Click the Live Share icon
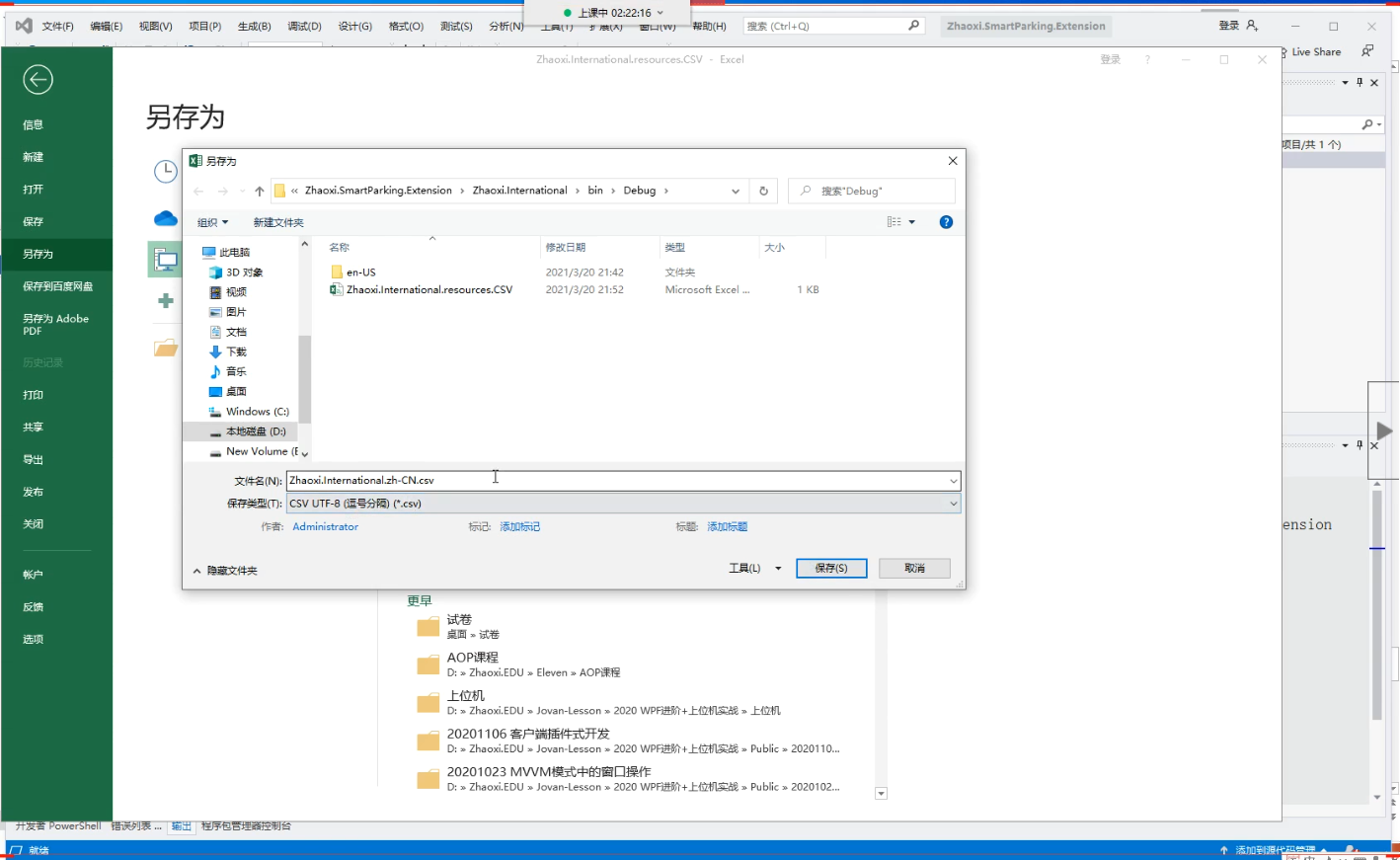The width and height of the screenshot is (1400, 860). 1283,51
